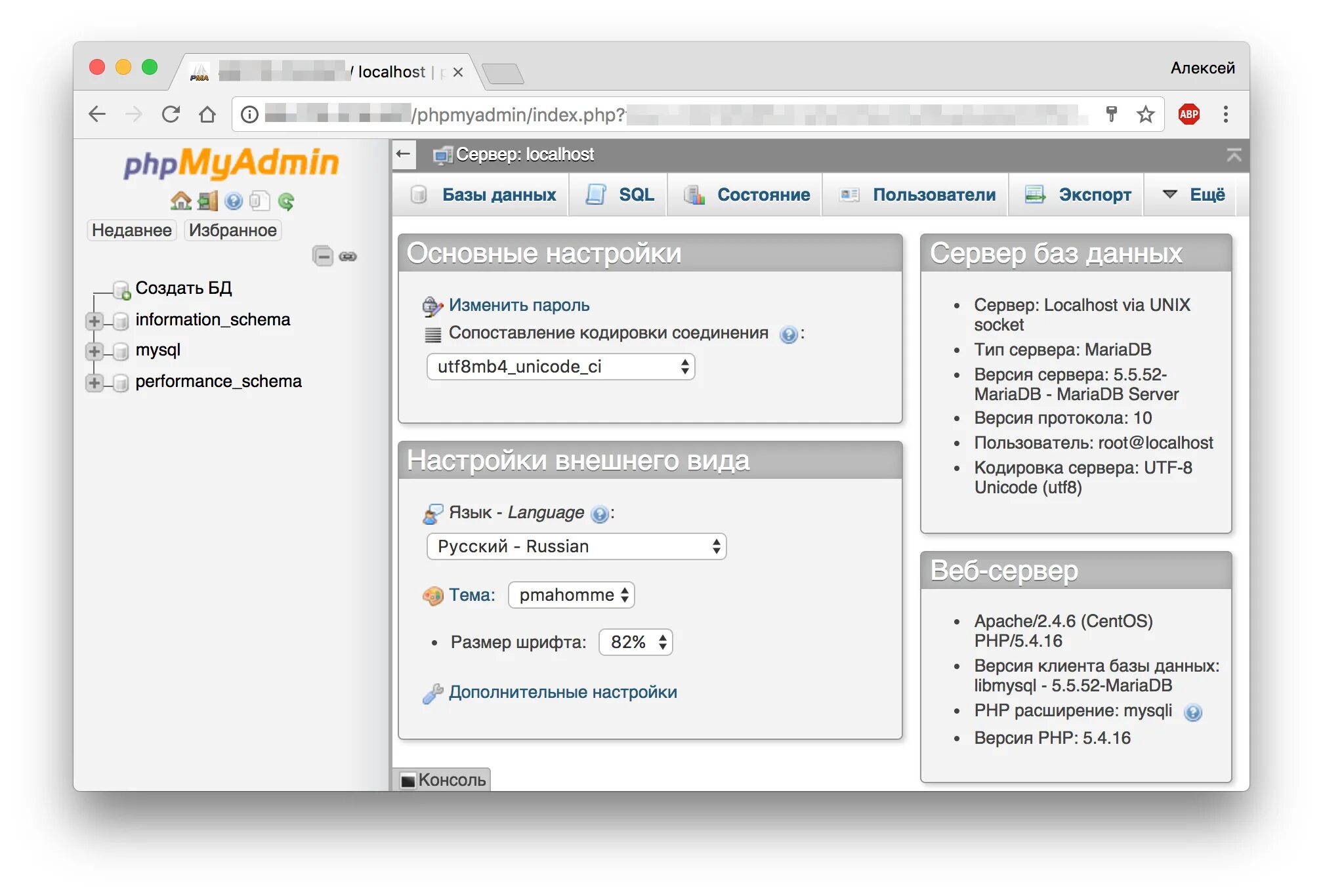Open phpMyAdmin documentation help icon in sidebar
This screenshot has width=1323, height=896.
(234, 201)
